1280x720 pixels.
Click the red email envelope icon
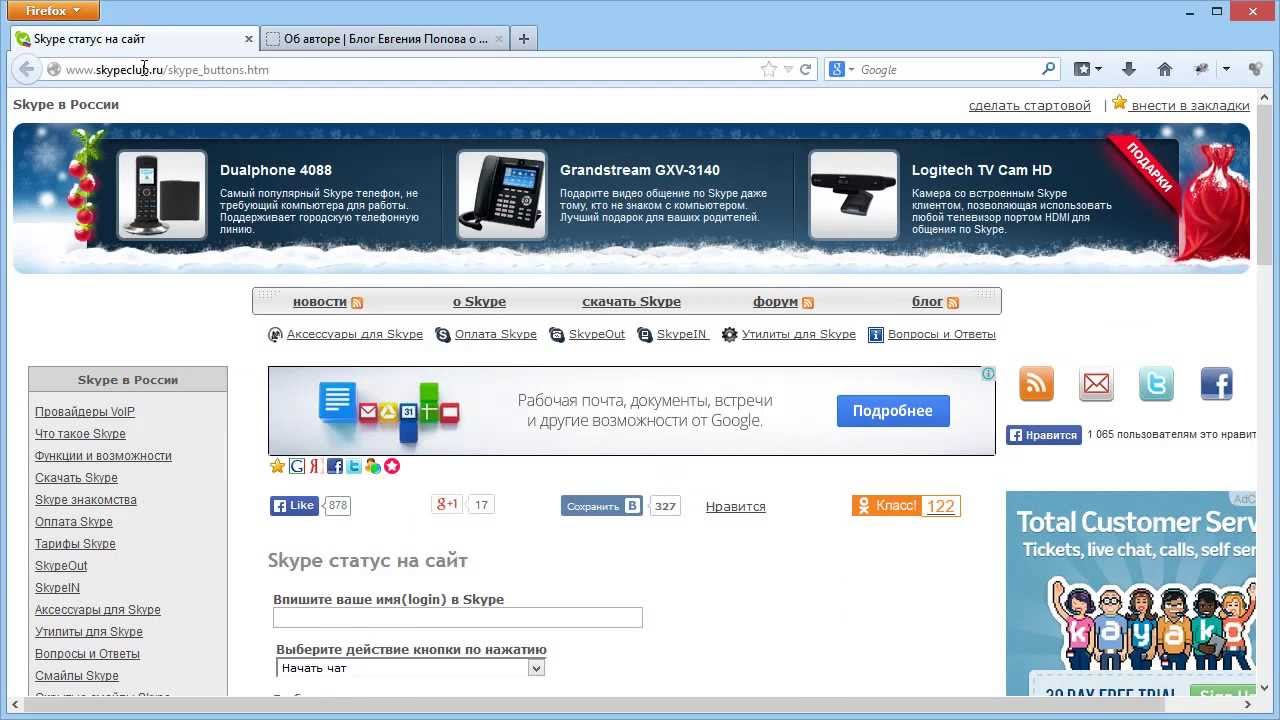tap(1096, 384)
